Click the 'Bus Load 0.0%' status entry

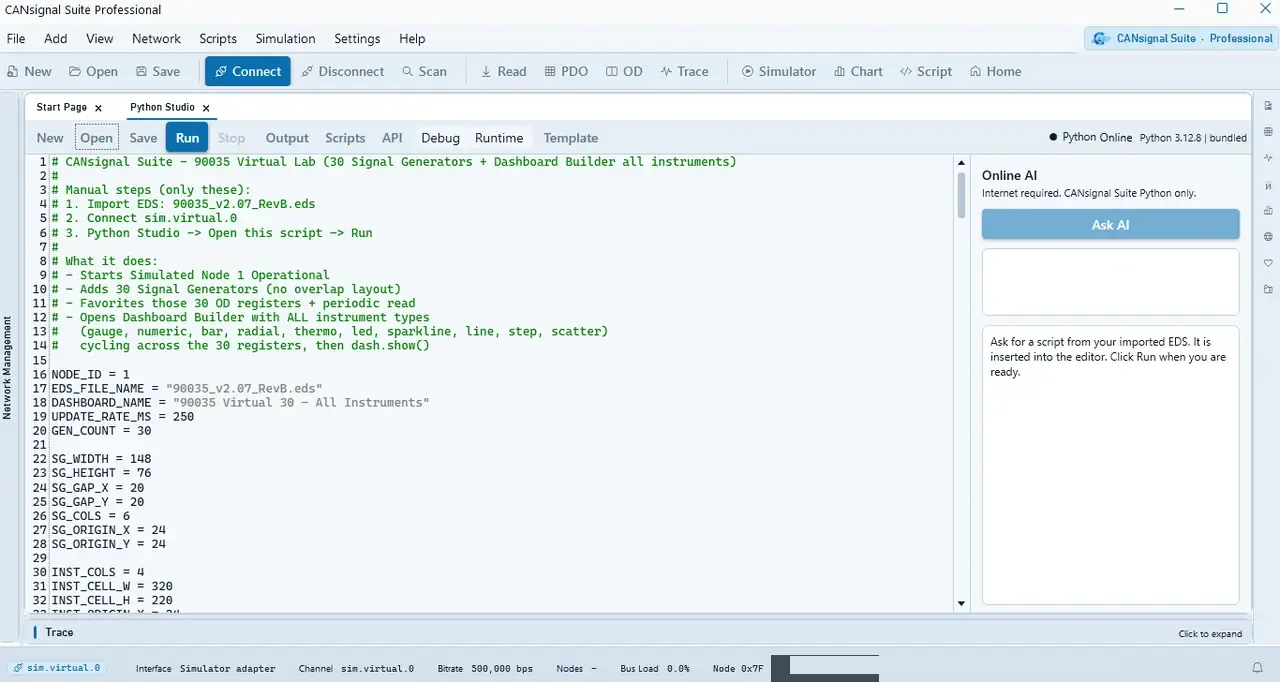coord(654,669)
